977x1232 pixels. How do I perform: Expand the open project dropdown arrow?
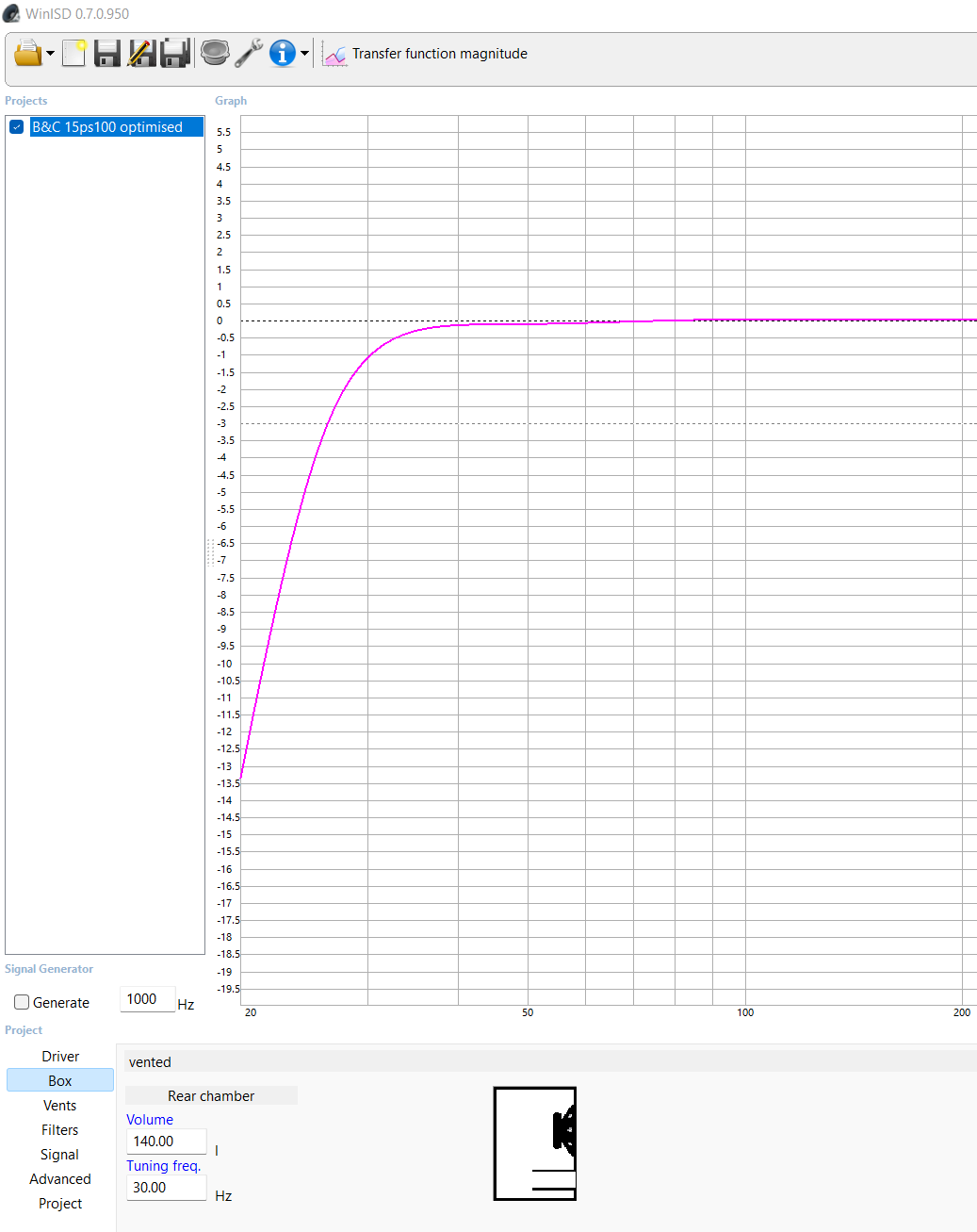pyautogui.click(x=50, y=54)
